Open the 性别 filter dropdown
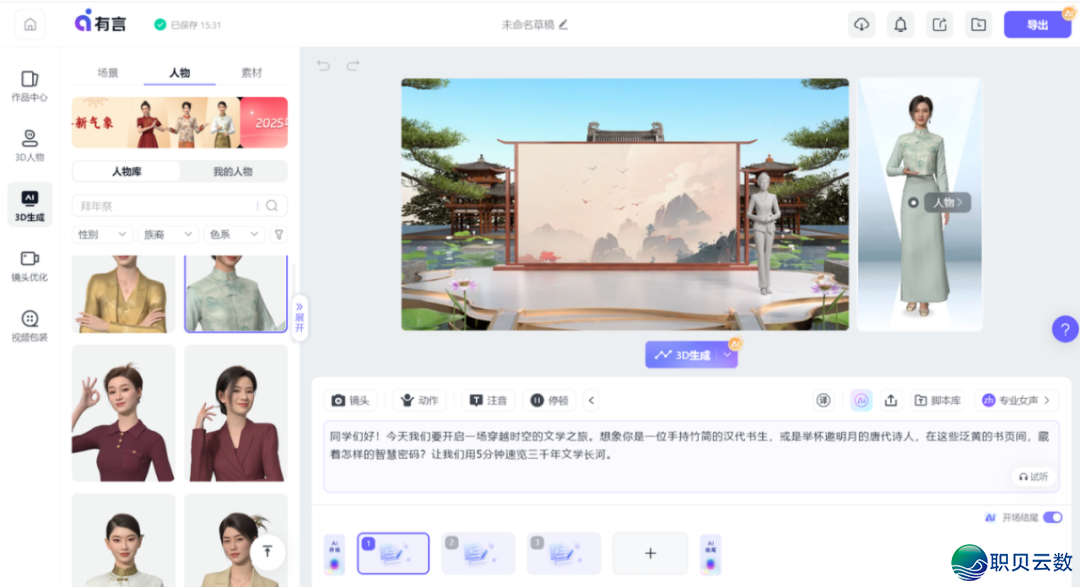Image resolution: width=1080 pixels, height=587 pixels. click(x=101, y=233)
